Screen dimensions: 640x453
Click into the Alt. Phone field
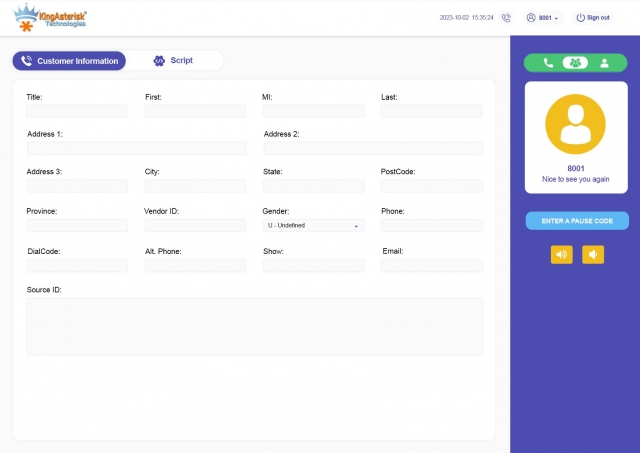tap(195, 266)
